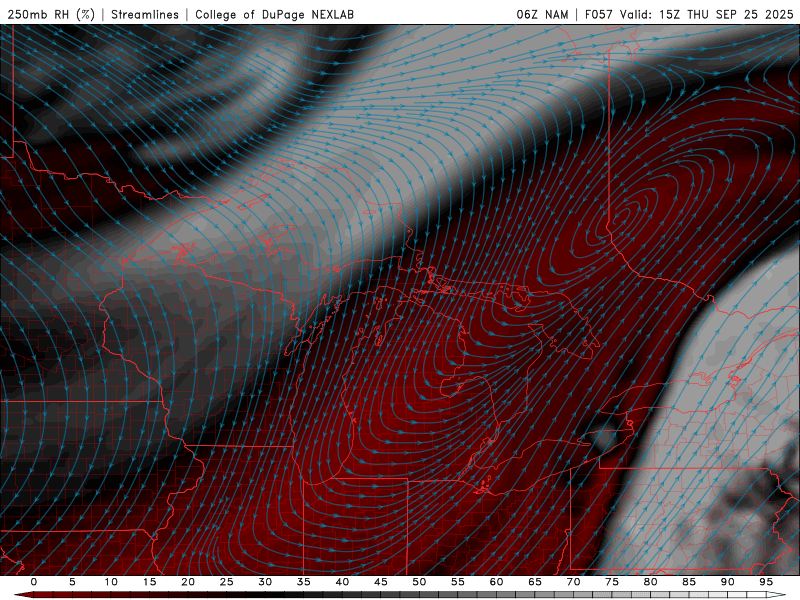Click the colorbar label '10'

click(x=111, y=582)
